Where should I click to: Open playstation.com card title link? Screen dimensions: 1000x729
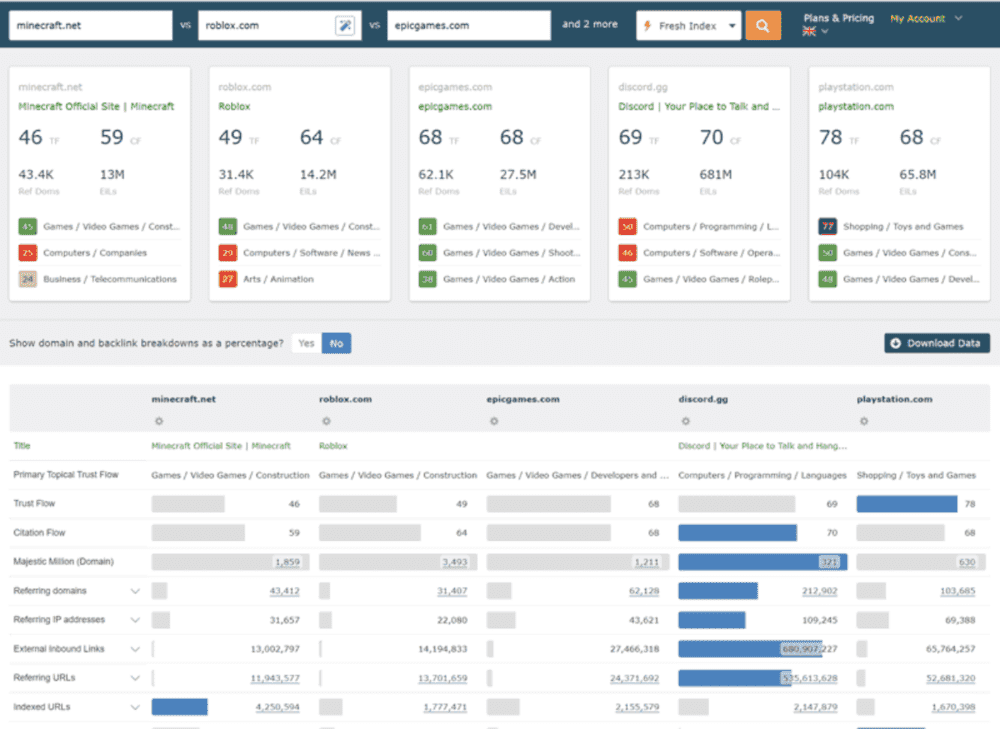(856, 107)
